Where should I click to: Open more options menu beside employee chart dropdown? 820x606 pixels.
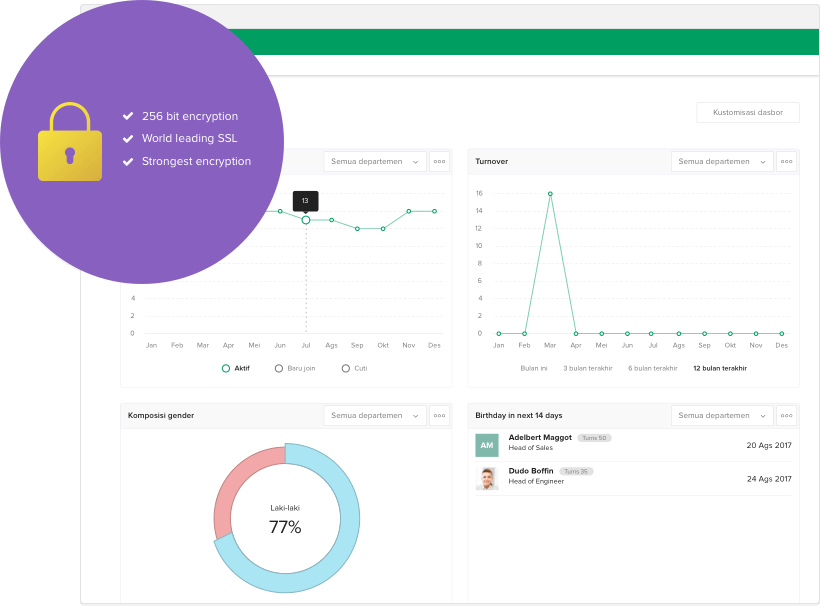[439, 162]
